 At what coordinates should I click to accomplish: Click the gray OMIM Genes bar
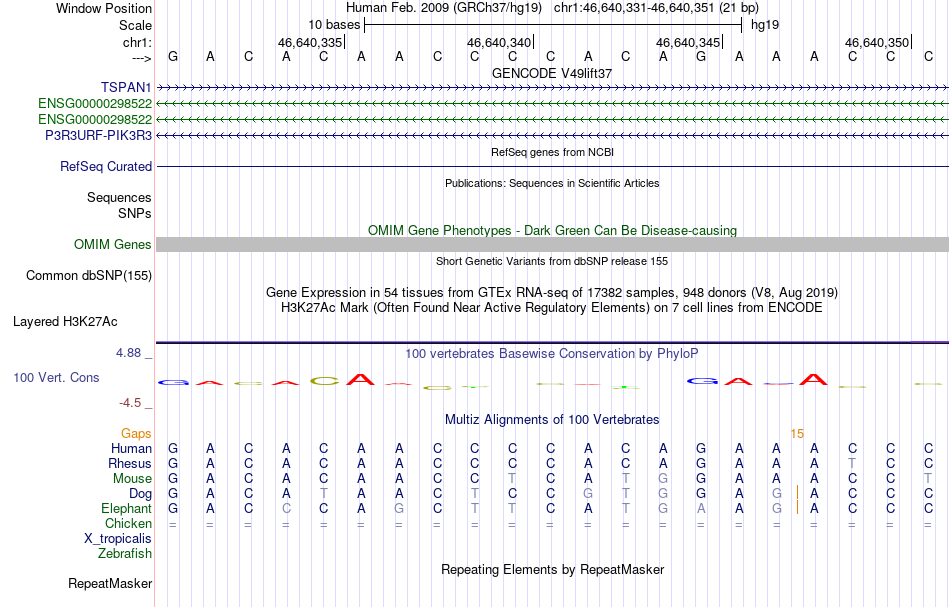point(553,244)
